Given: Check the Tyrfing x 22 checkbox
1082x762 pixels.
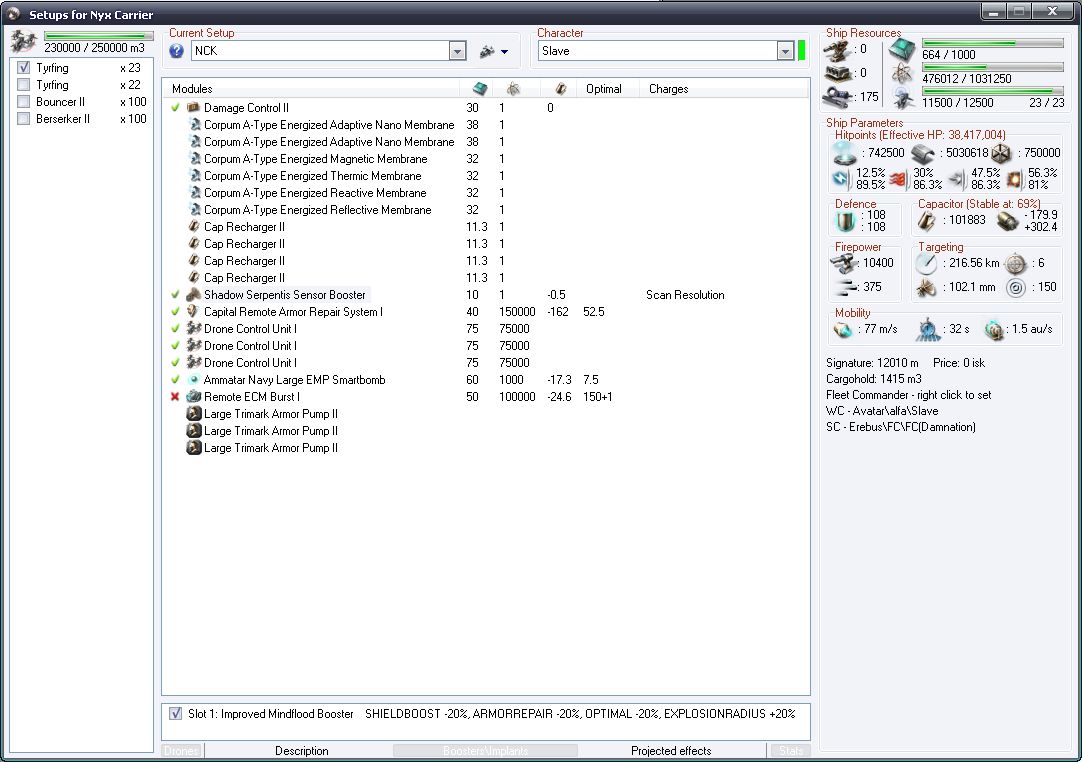Looking at the screenshot, I should (x=23, y=85).
